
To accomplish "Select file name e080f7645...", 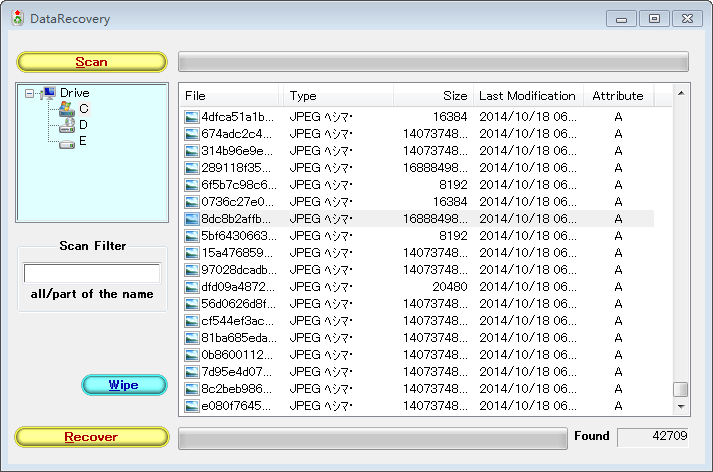I will [x=236, y=406].
